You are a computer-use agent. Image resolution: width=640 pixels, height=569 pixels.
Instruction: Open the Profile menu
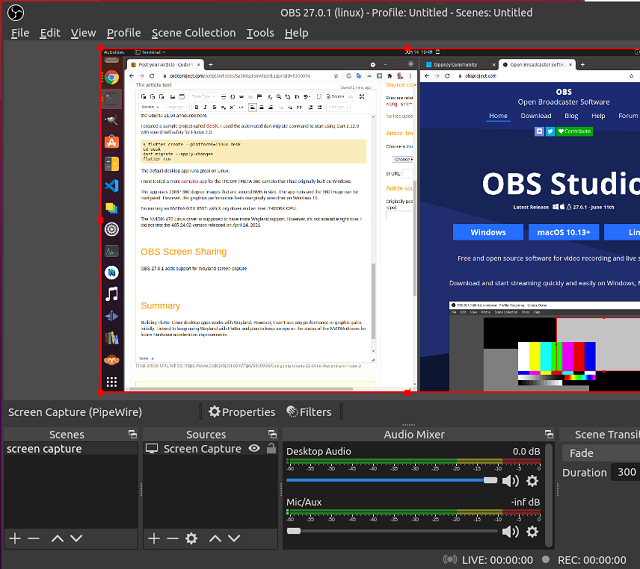pos(124,33)
